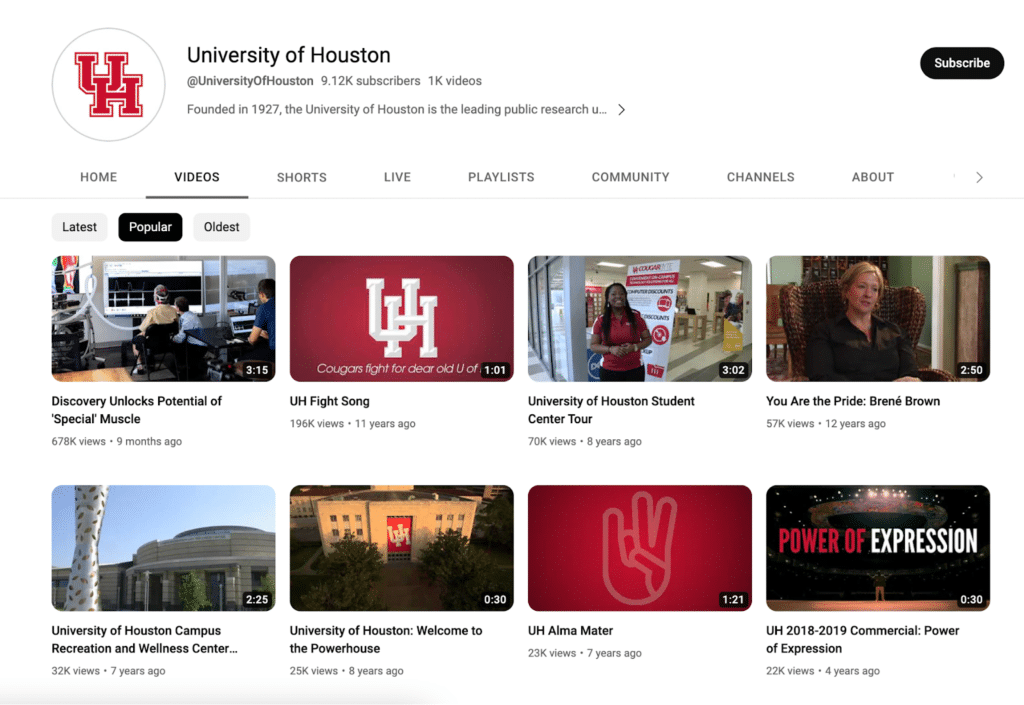
Task: Open title 'Discovery Unlocks Potential of Special Muscle'
Action: [x=136, y=410]
